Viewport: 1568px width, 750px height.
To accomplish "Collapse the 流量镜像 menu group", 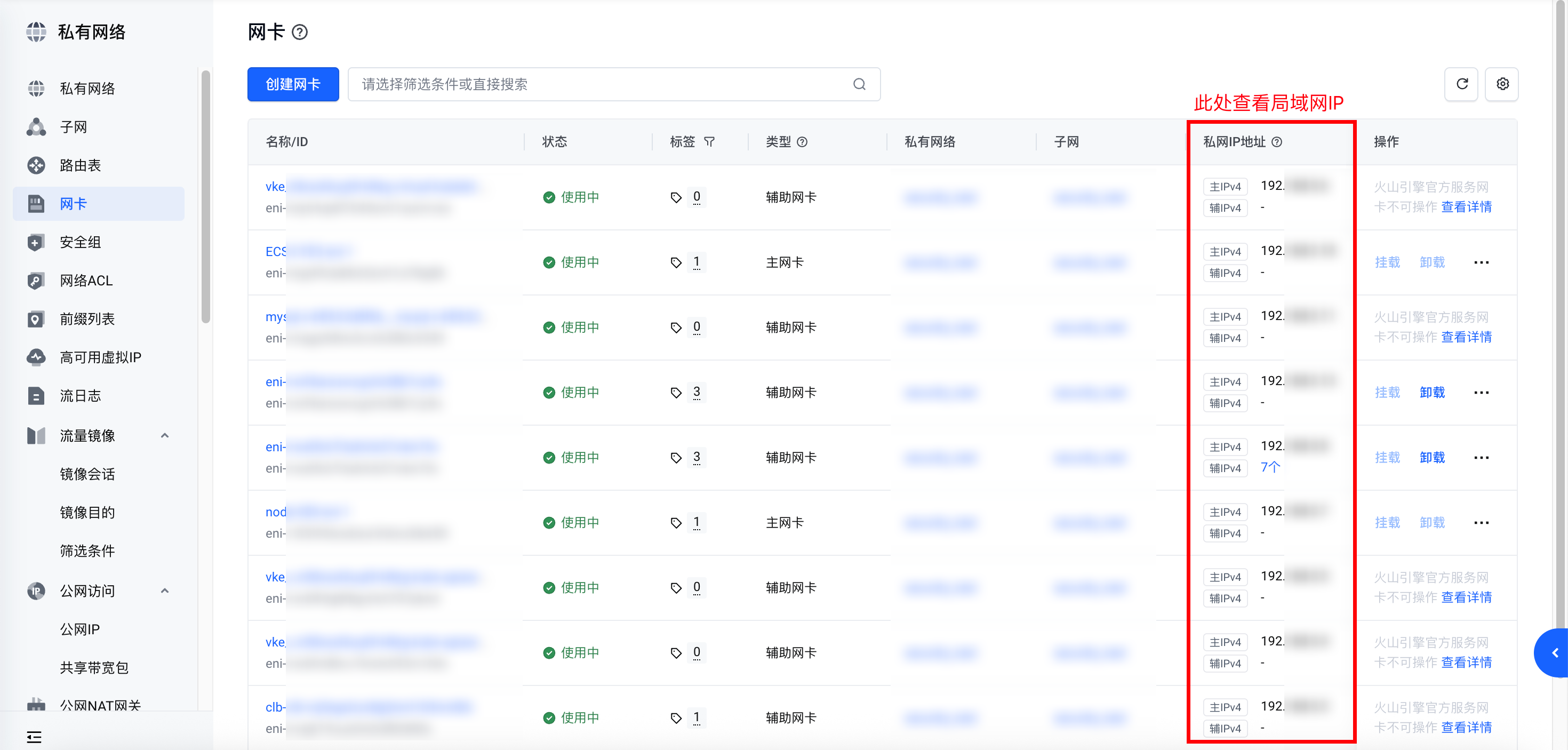I will [x=164, y=435].
